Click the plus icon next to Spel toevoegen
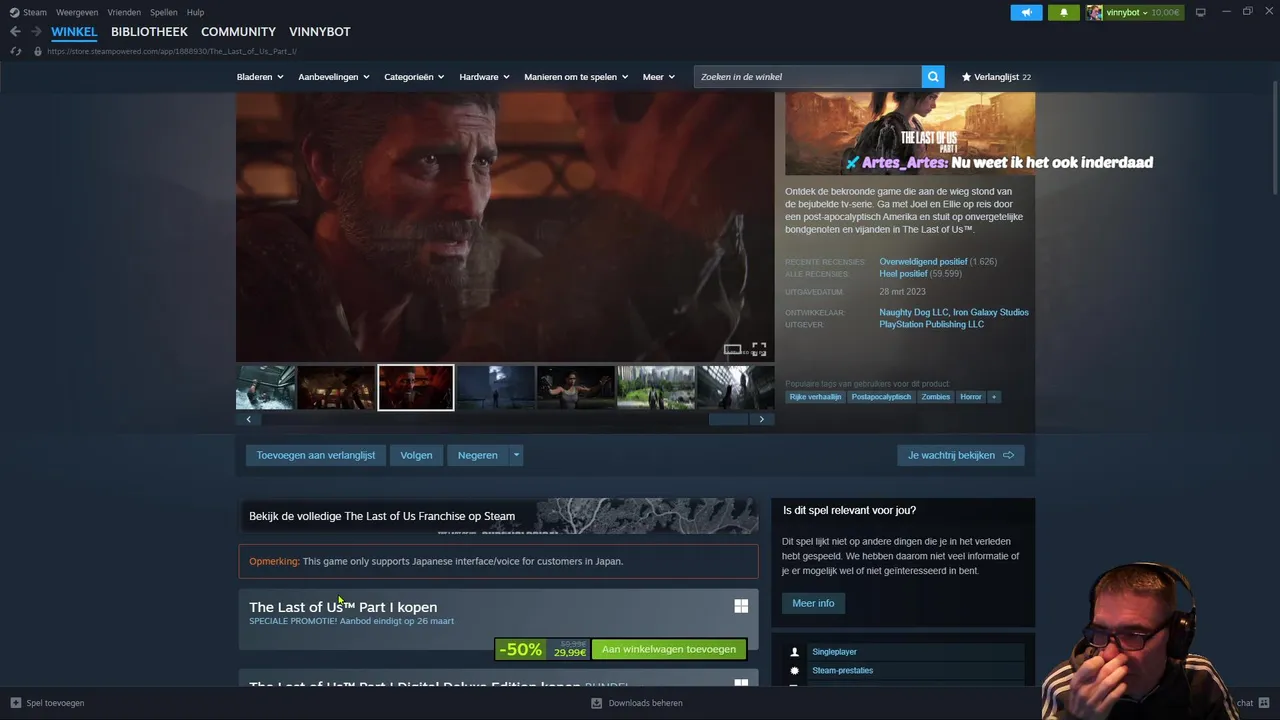1280x720 pixels. pyautogui.click(x=15, y=703)
